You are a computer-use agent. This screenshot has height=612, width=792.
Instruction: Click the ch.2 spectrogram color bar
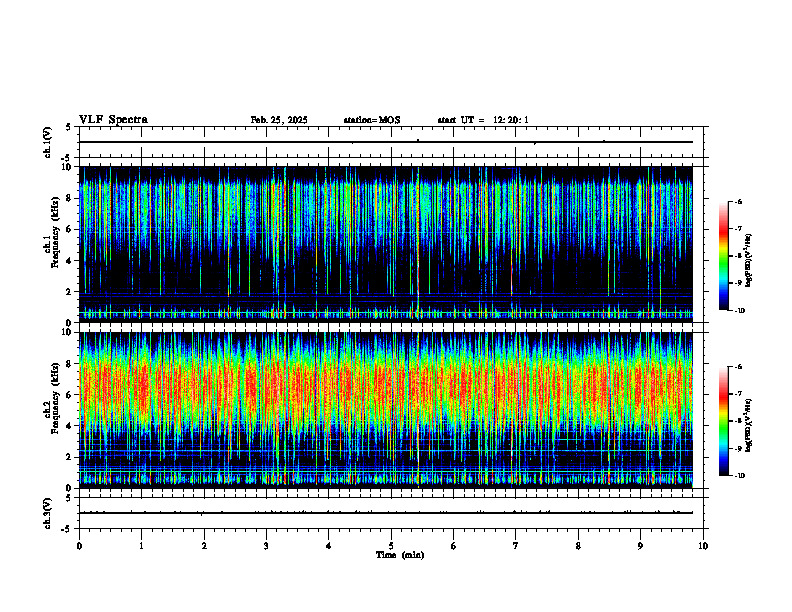coord(723,421)
